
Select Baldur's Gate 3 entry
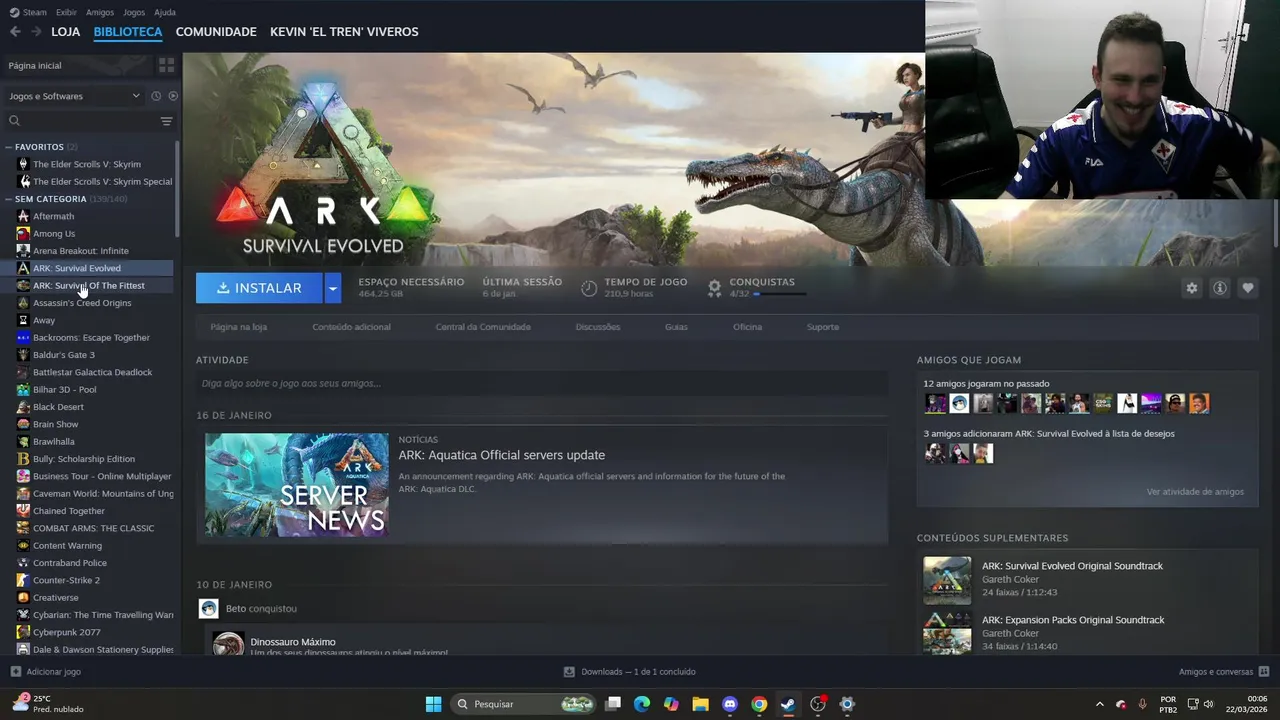(x=64, y=355)
